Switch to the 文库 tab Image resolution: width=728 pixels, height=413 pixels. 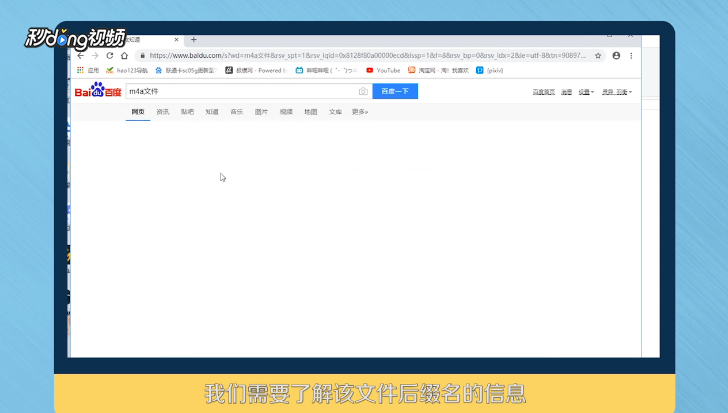(x=335, y=112)
